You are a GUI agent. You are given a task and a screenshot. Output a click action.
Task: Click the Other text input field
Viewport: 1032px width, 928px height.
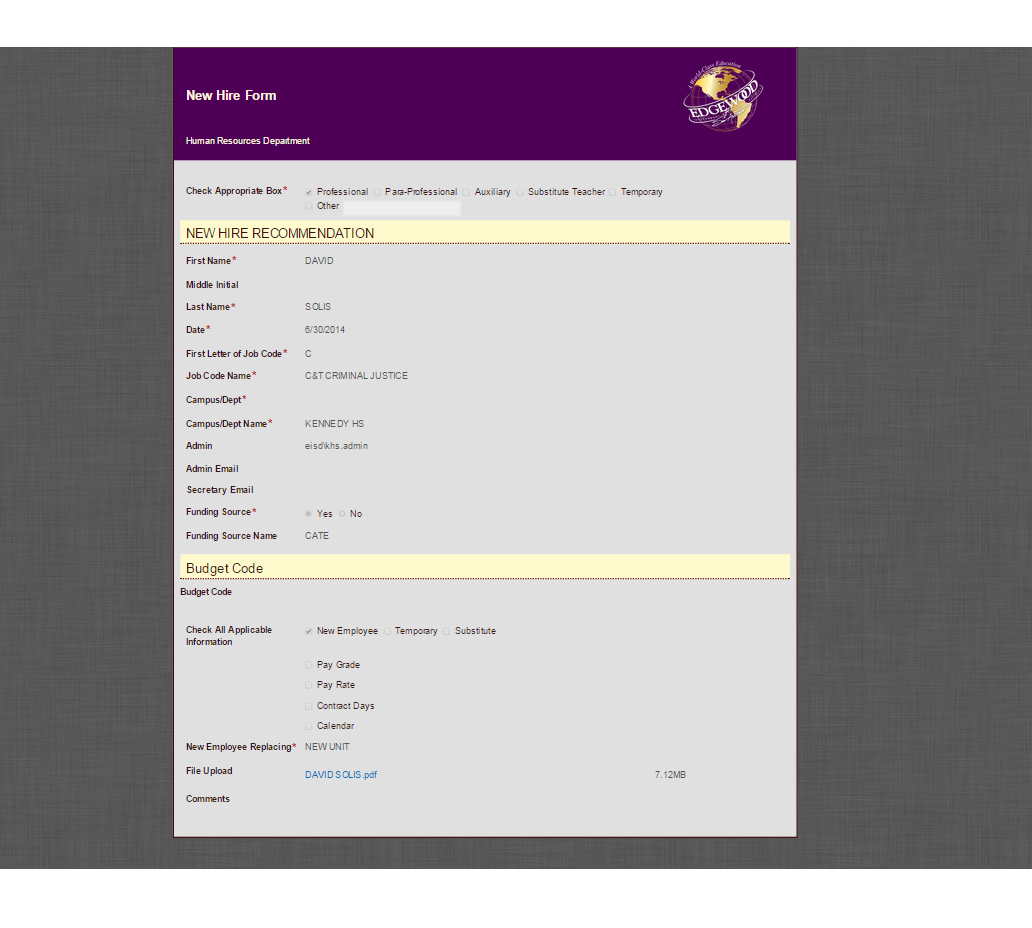click(x=402, y=209)
